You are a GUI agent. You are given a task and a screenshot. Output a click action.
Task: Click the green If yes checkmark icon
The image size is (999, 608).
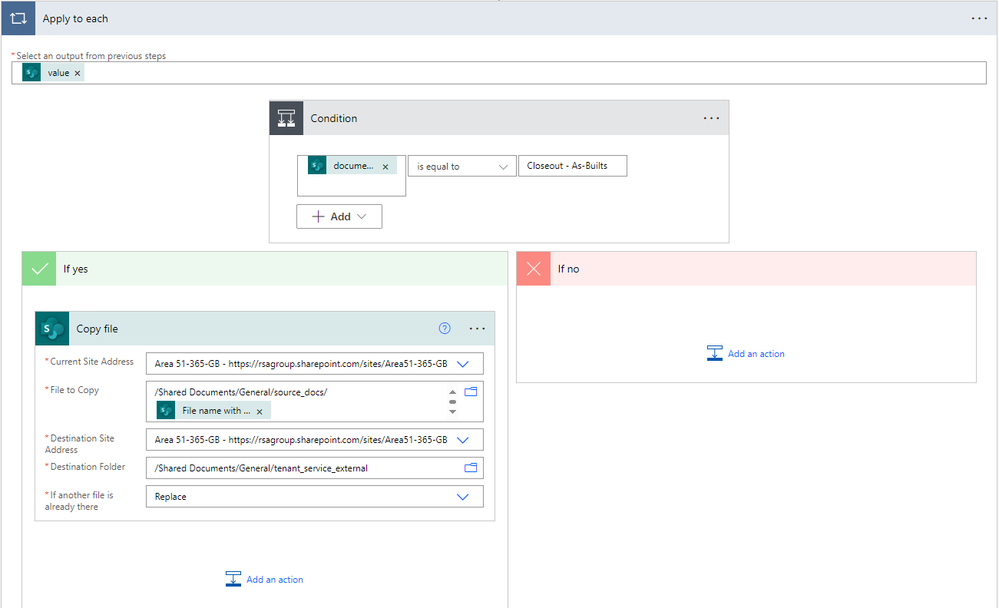pos(40,268)
